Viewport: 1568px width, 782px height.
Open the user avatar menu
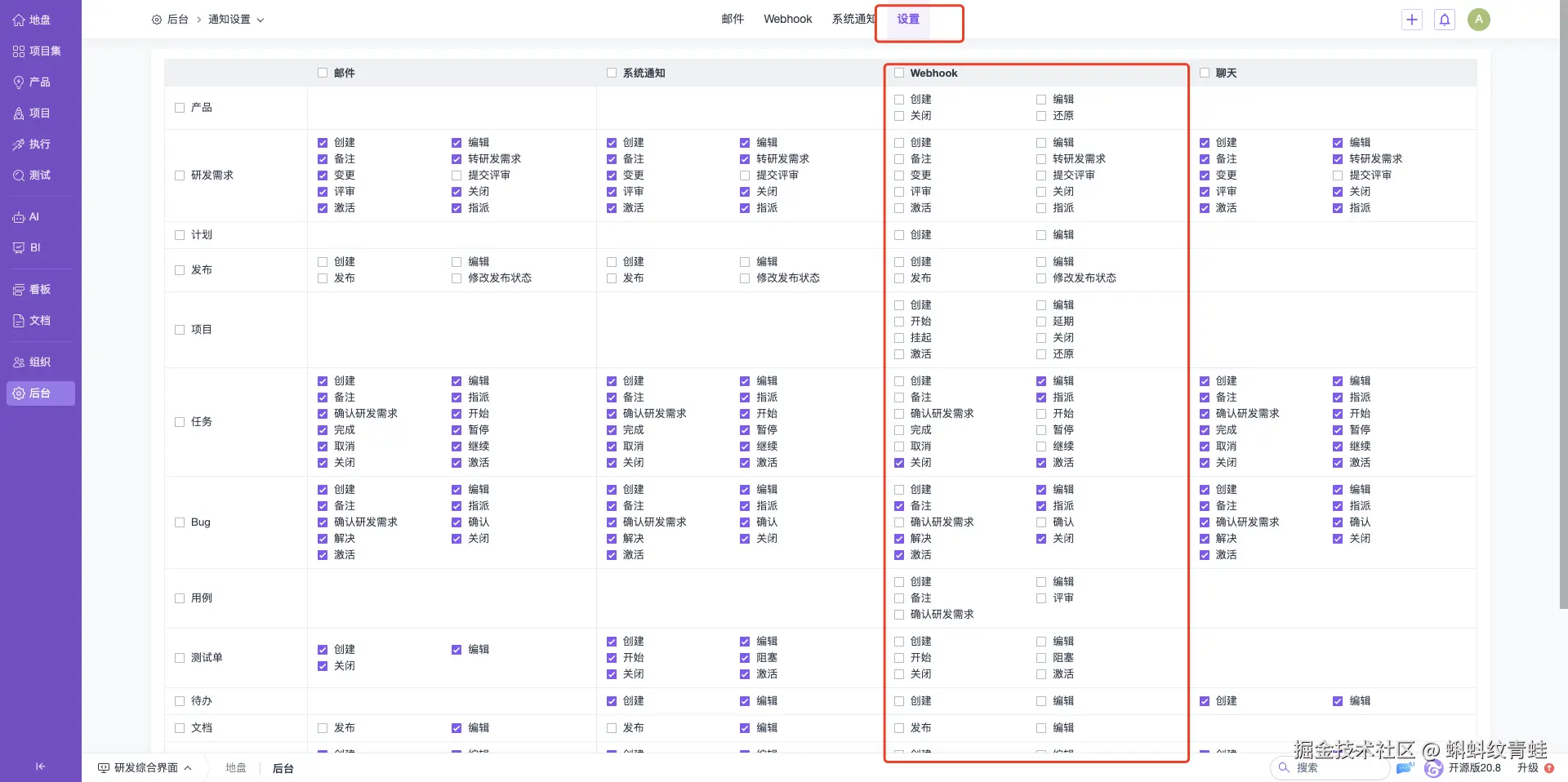tap(1479, 20)
